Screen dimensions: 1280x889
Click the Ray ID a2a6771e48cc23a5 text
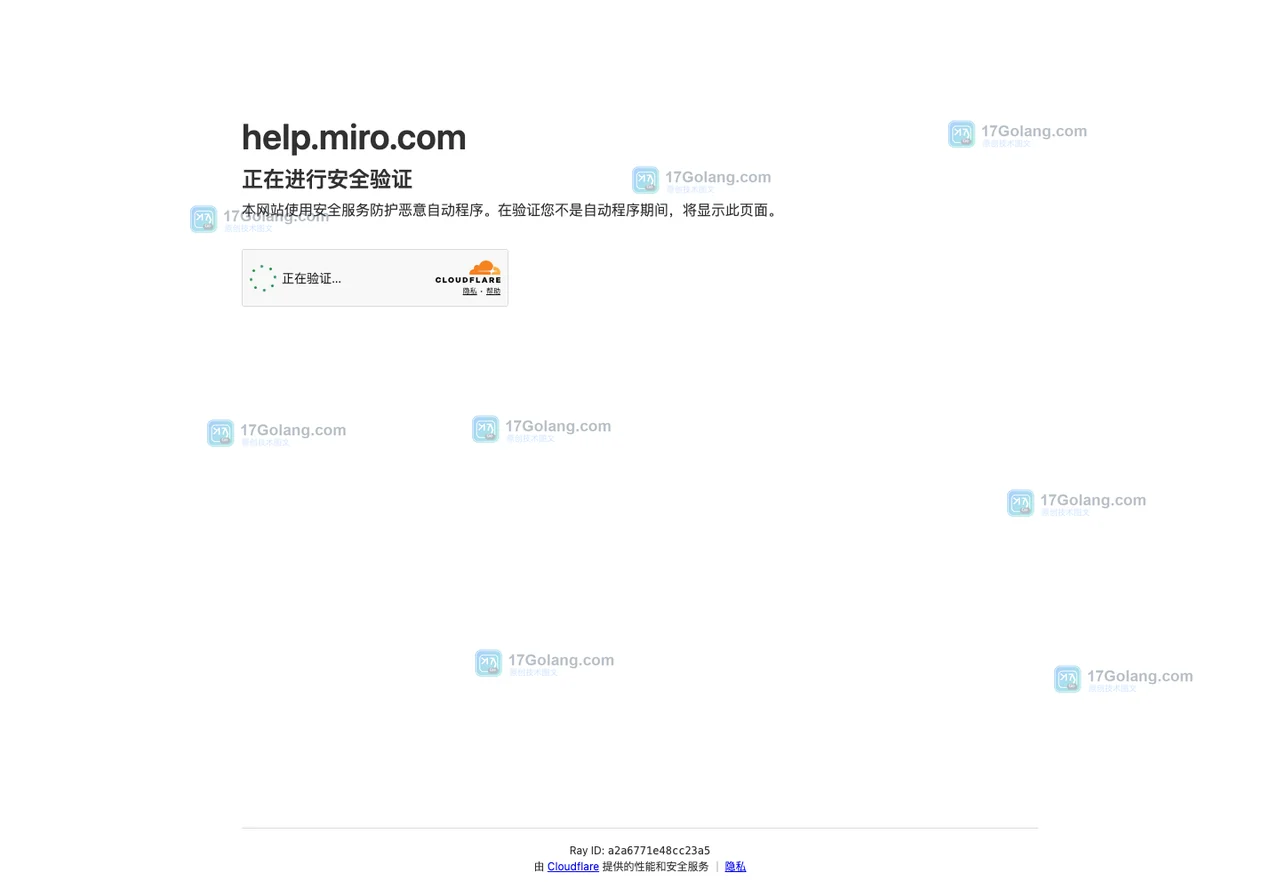[640, 851]
